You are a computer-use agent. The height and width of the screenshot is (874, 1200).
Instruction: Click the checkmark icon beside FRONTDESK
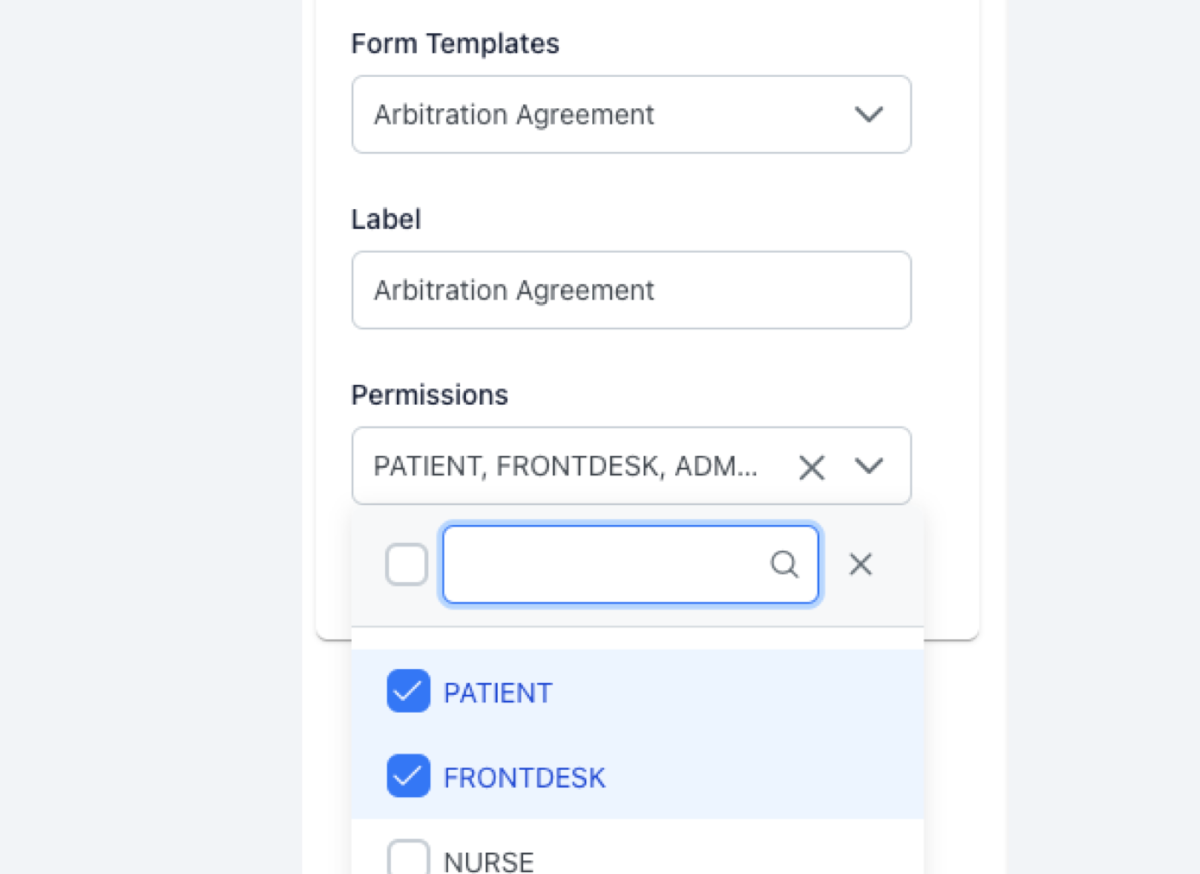click(407, 776)
